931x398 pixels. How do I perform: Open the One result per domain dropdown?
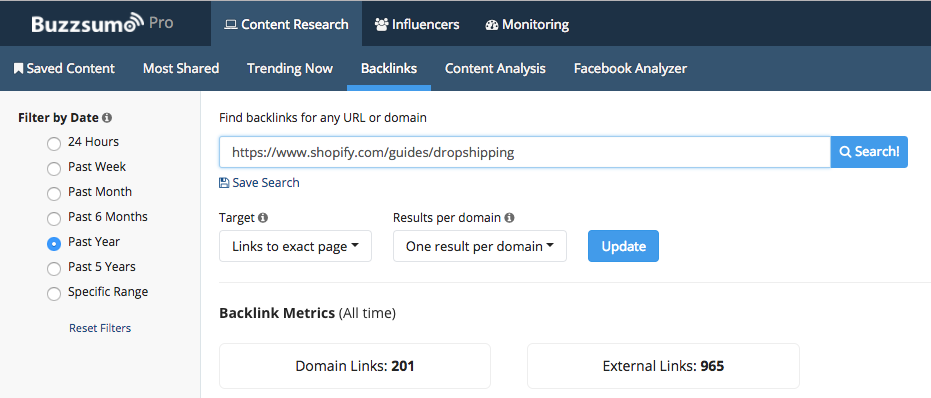click(480, 246)
